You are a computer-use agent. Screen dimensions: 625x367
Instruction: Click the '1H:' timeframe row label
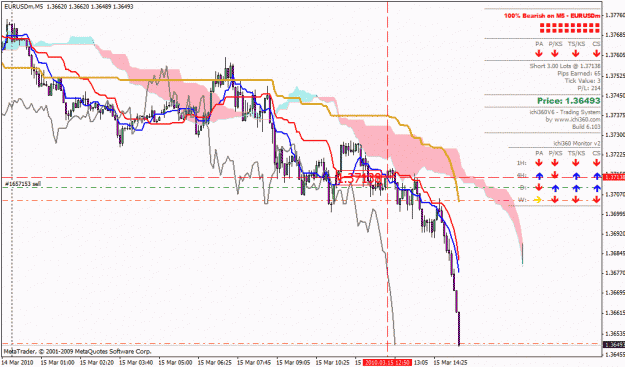[x=521, y=163]
